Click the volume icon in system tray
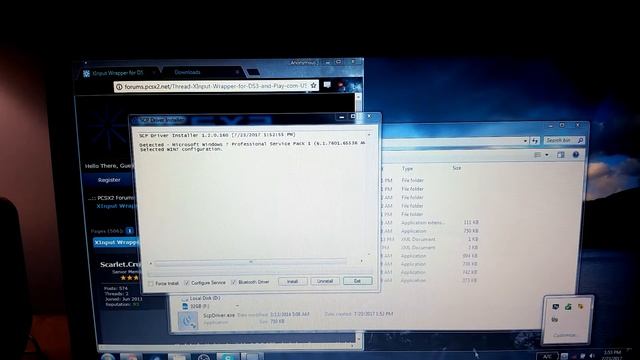Viewport: 640px width, 360px height. tap(592, 356)
